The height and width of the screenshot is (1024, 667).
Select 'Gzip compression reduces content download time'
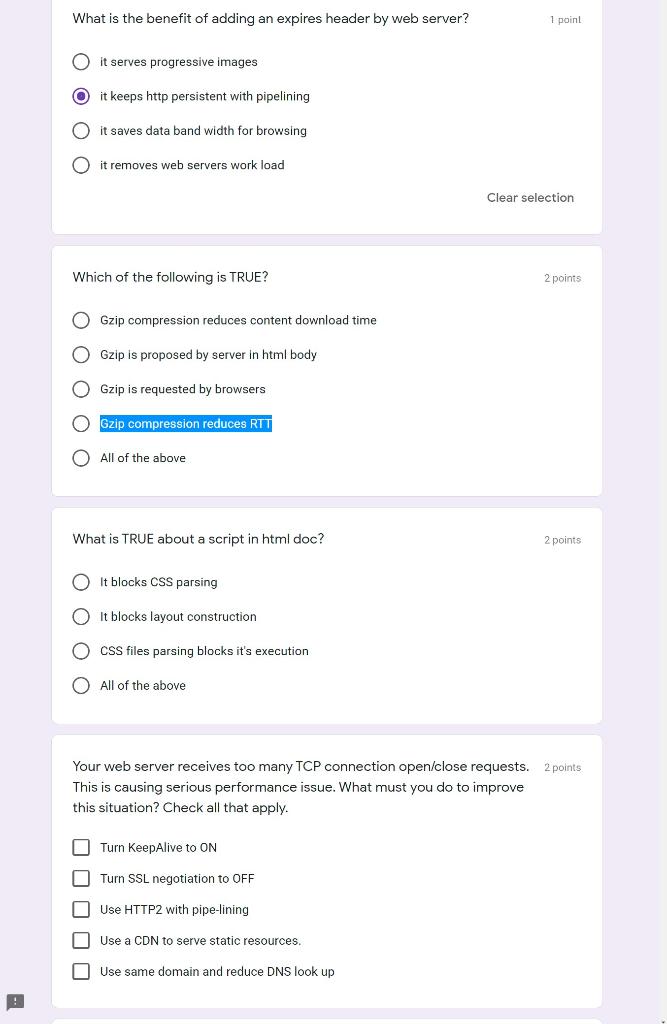[x=81, y=320]
